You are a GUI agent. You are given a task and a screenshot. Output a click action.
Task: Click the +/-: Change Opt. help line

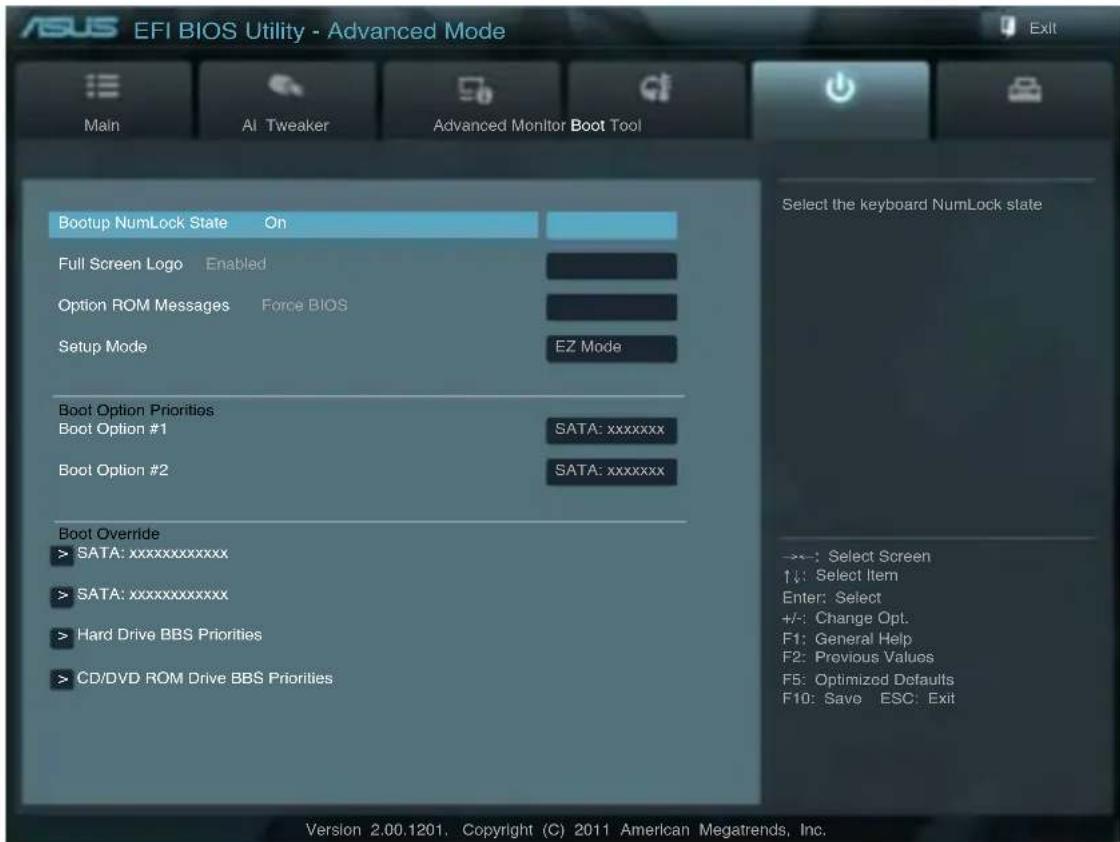845,618
